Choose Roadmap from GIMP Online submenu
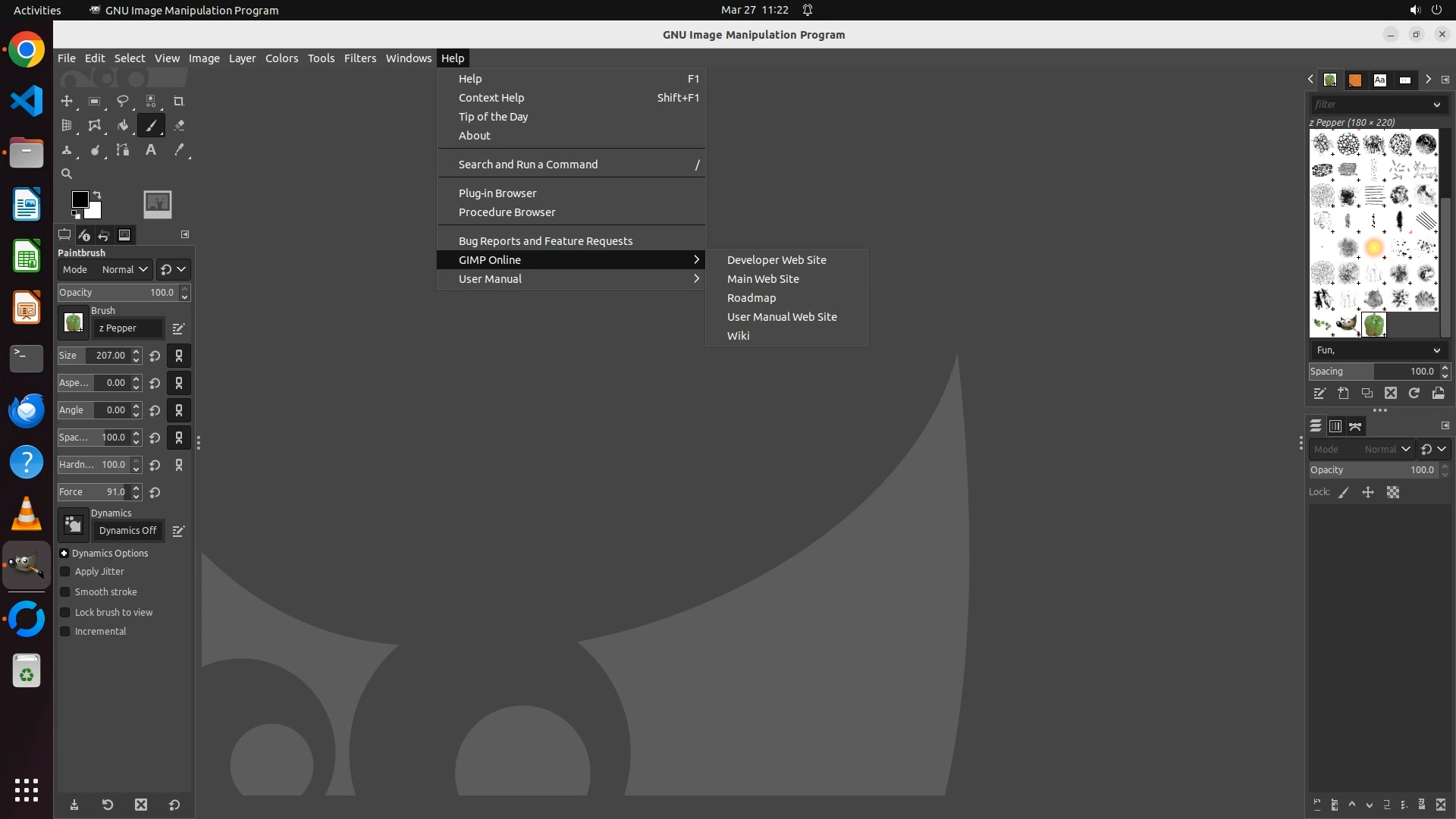1456x819 pixels. point(751,298)
